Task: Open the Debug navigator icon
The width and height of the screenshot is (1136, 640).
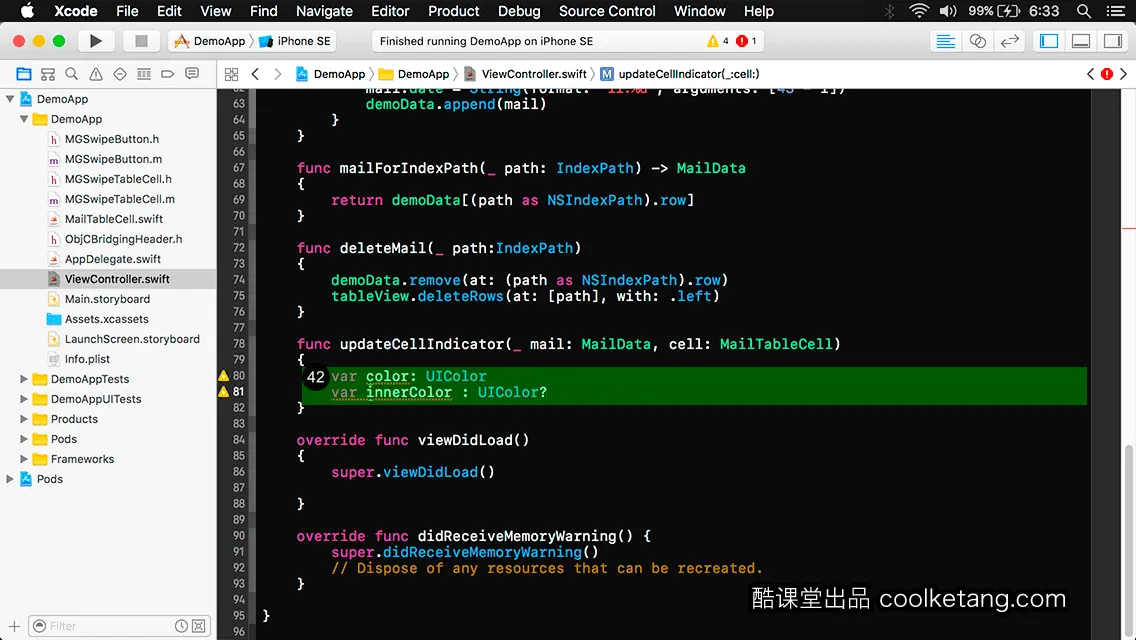Action: [144, 74]
